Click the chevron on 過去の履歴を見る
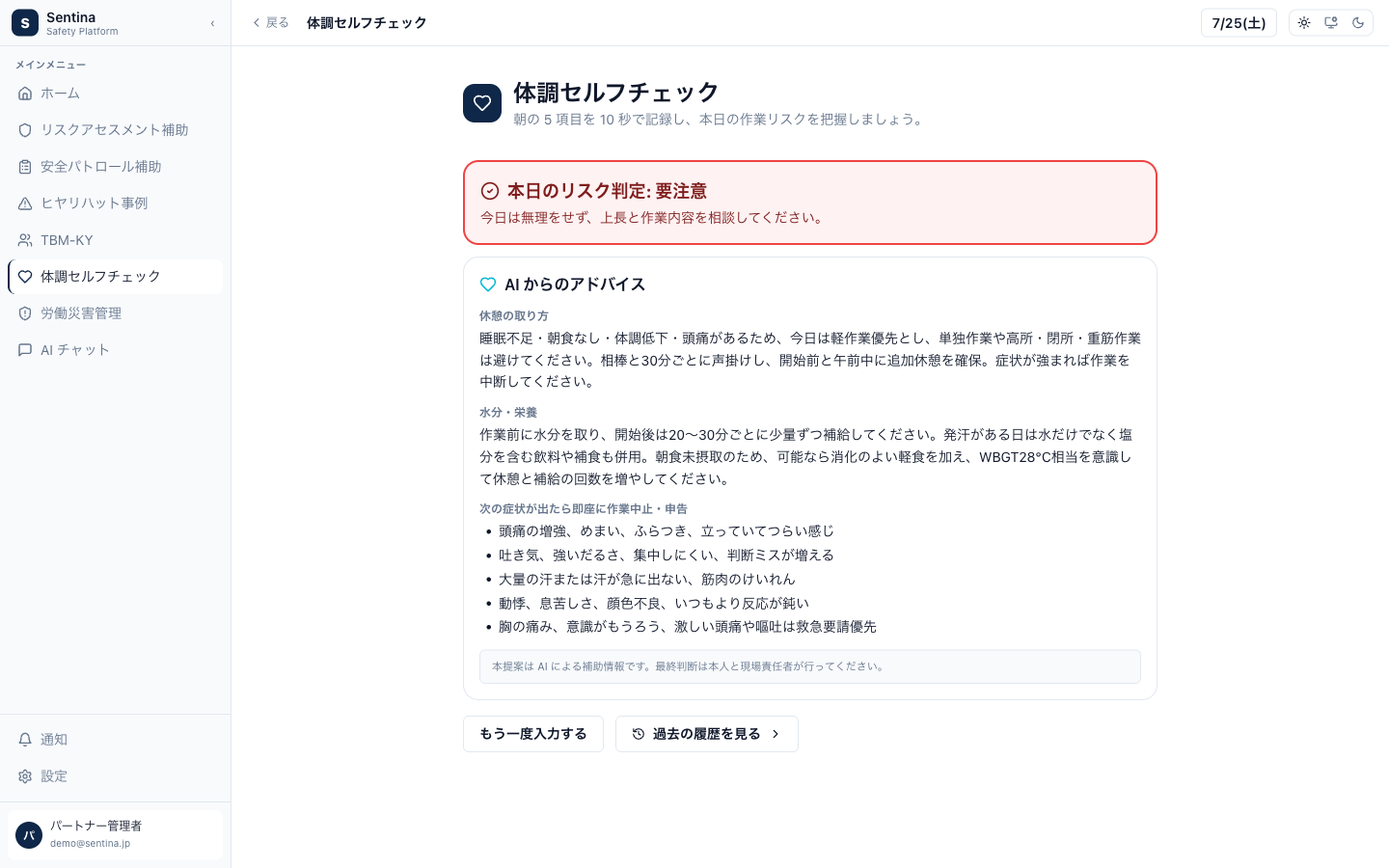The width and height of the screenshot is (1389, 868). (x=776, y=734)
